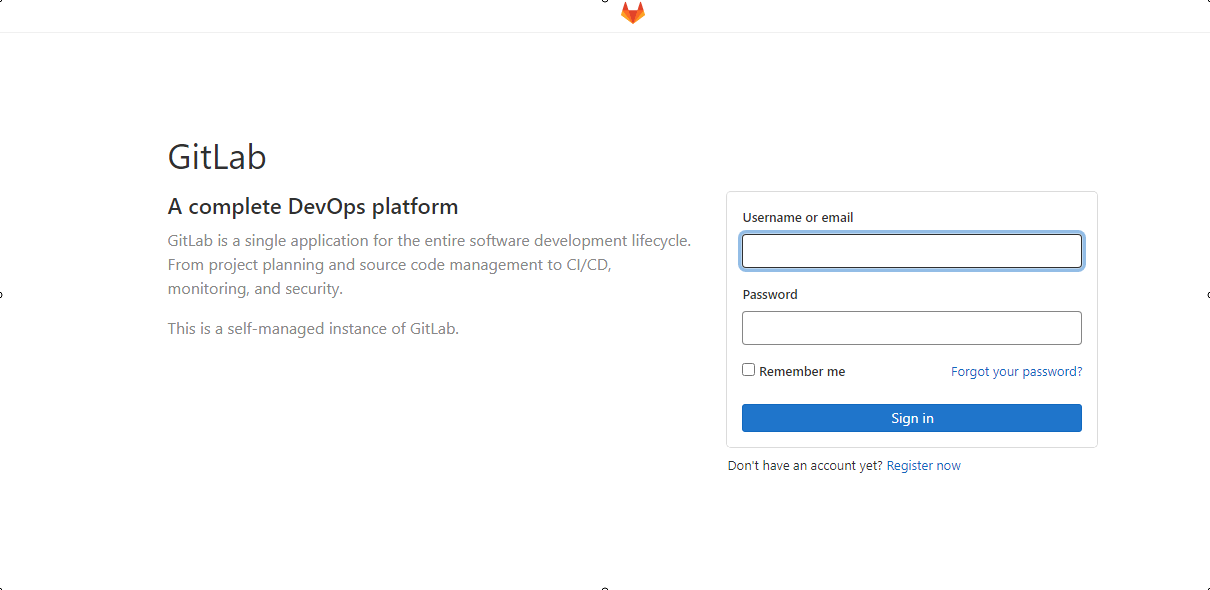Click the GitLab heading text
The image size is (1210, 590).
pos(217,157)
